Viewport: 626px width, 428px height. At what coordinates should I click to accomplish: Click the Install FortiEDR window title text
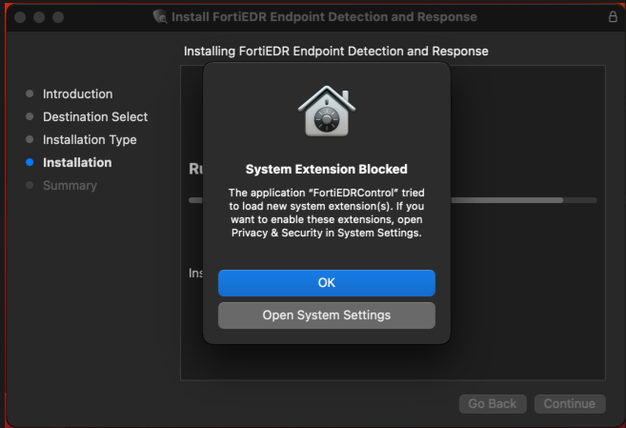[x=324, y=17]
